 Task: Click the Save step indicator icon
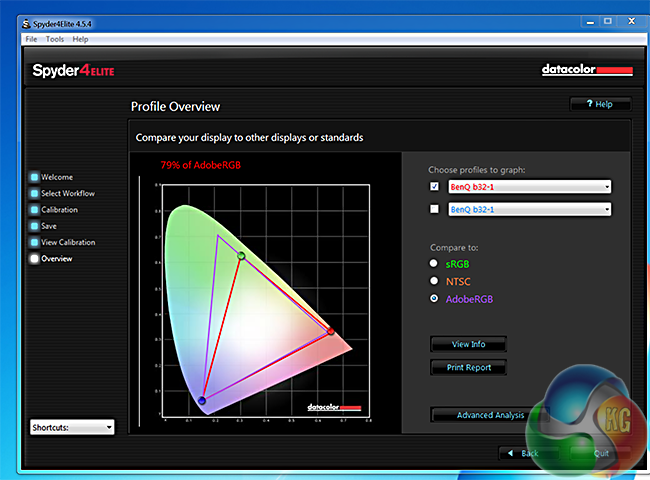34,226
